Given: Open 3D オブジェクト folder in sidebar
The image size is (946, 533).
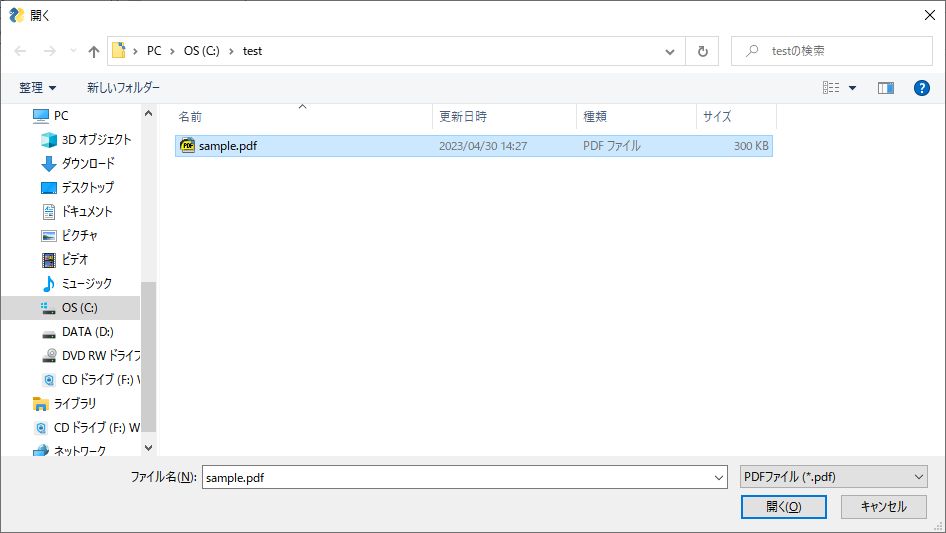Looking at the screenshot, I should [x=86, y=139].
